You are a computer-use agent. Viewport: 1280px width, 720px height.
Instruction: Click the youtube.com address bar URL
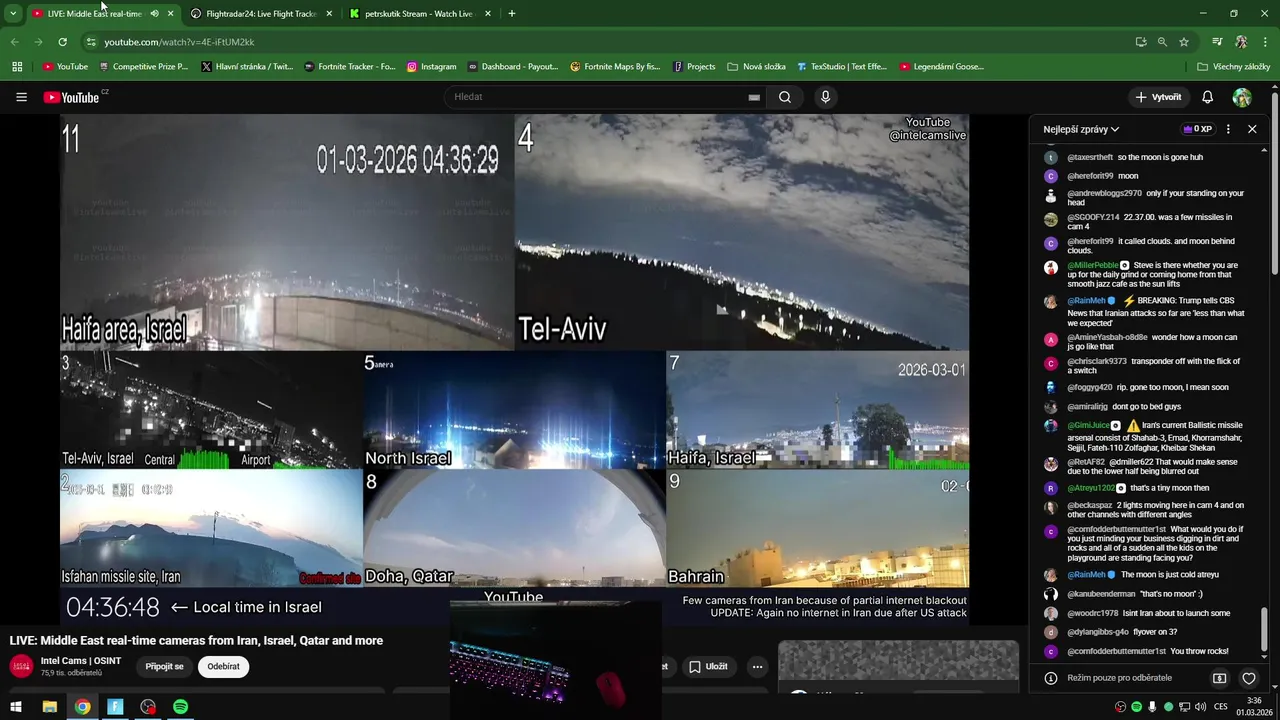coord(179,42)
